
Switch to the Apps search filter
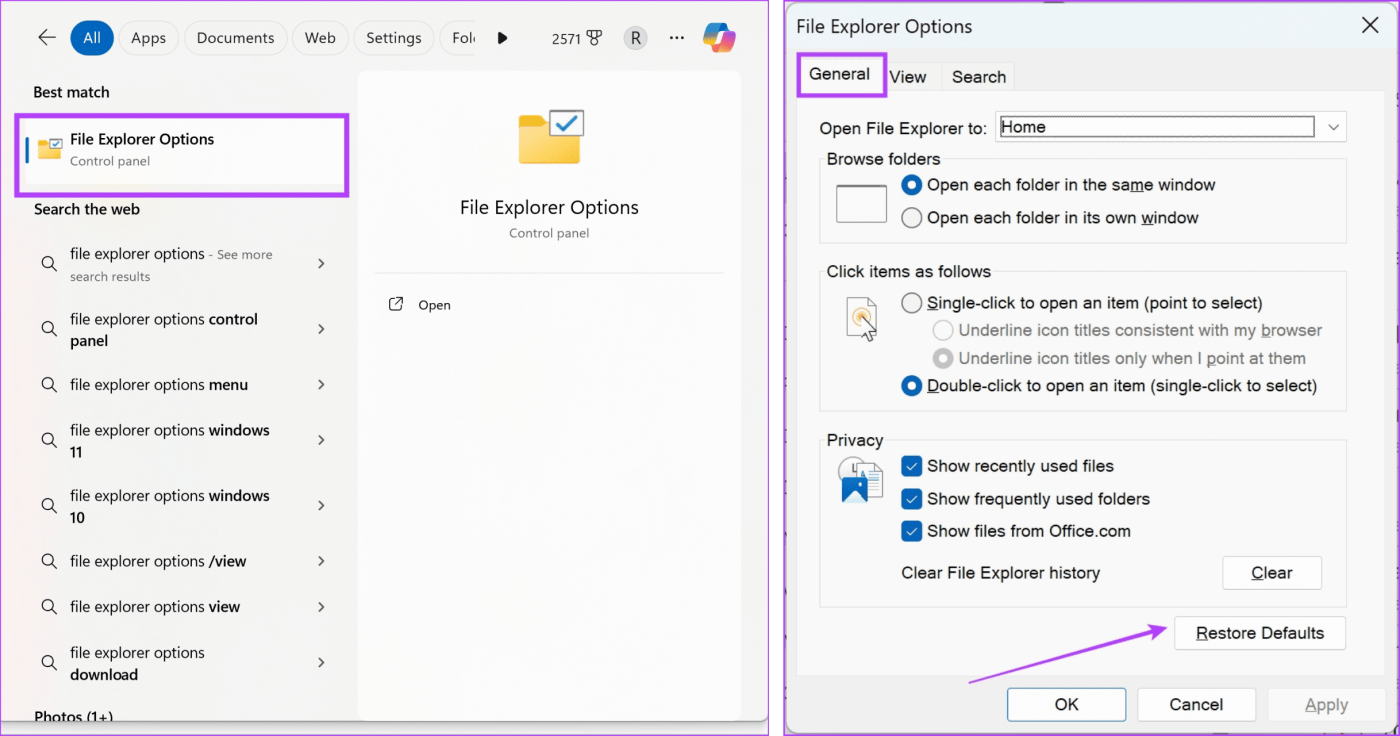(x=149, y=38)
